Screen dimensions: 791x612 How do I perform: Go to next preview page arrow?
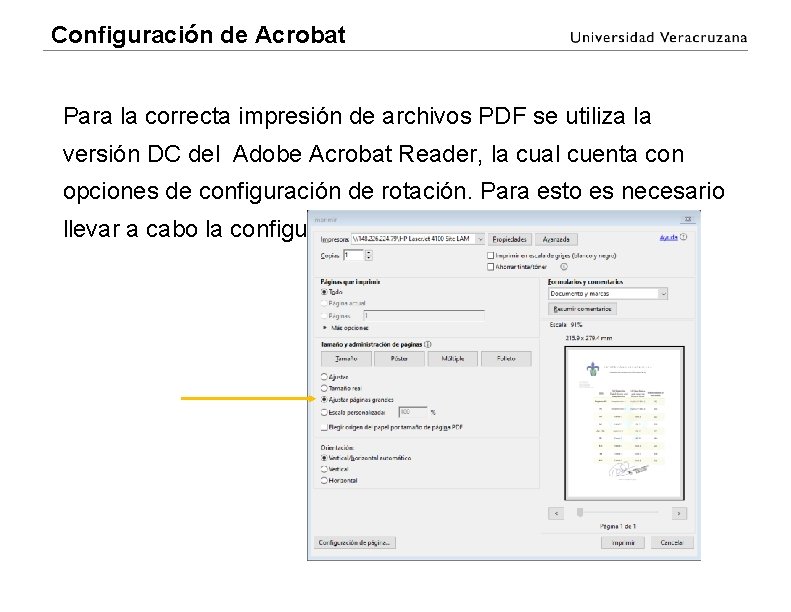click(x=679, y=514)
